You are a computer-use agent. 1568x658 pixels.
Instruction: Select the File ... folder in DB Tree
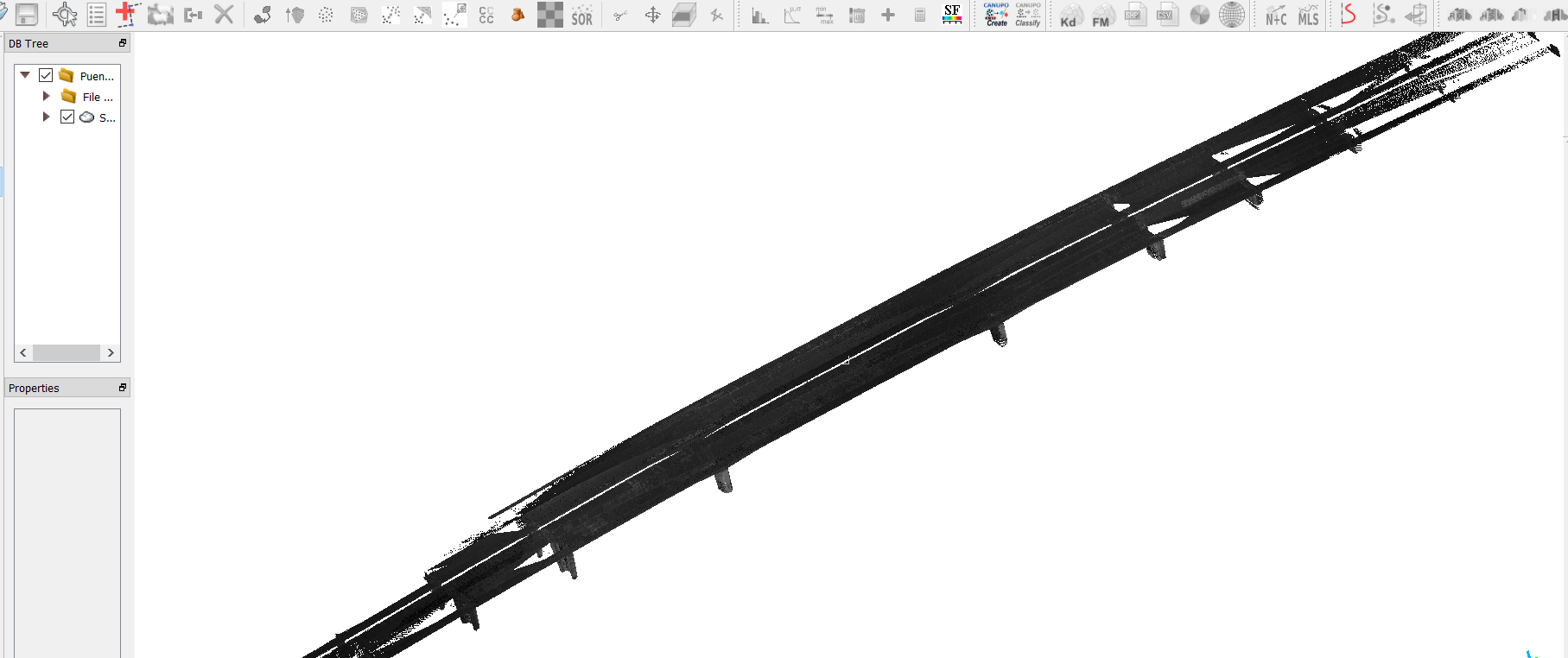[97, 98]
